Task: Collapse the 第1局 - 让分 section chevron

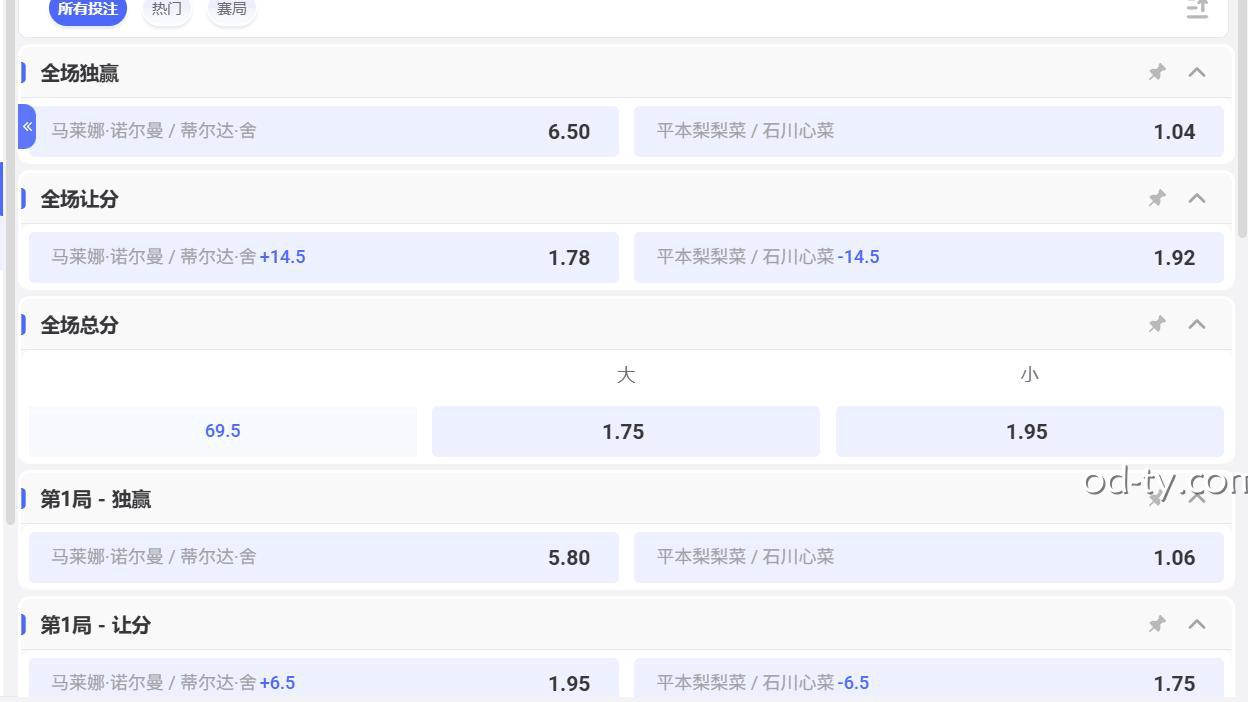Action: coord(1197,624)
